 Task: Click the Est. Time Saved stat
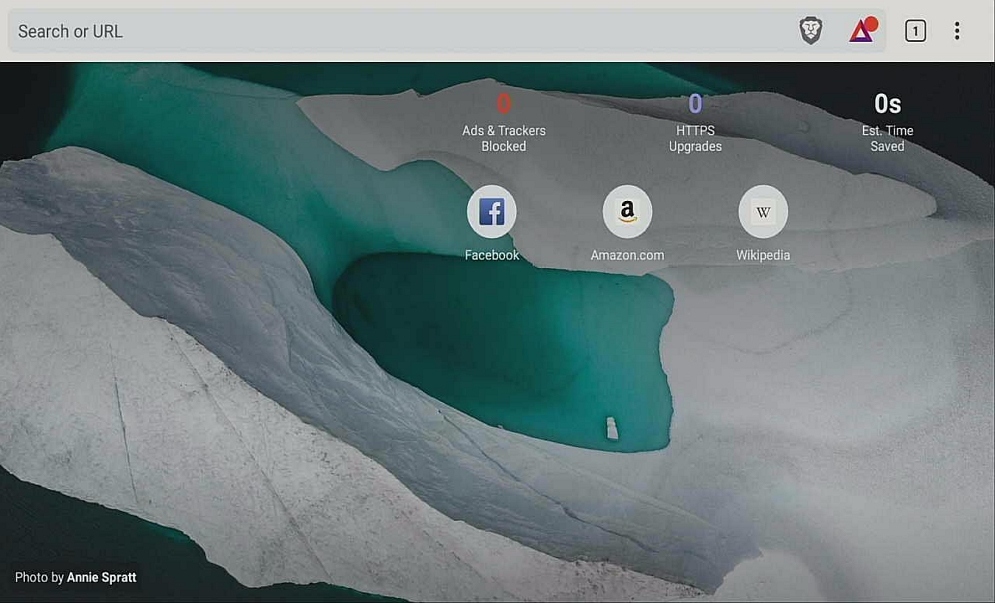pyautogui.click(x=887, y=123)
